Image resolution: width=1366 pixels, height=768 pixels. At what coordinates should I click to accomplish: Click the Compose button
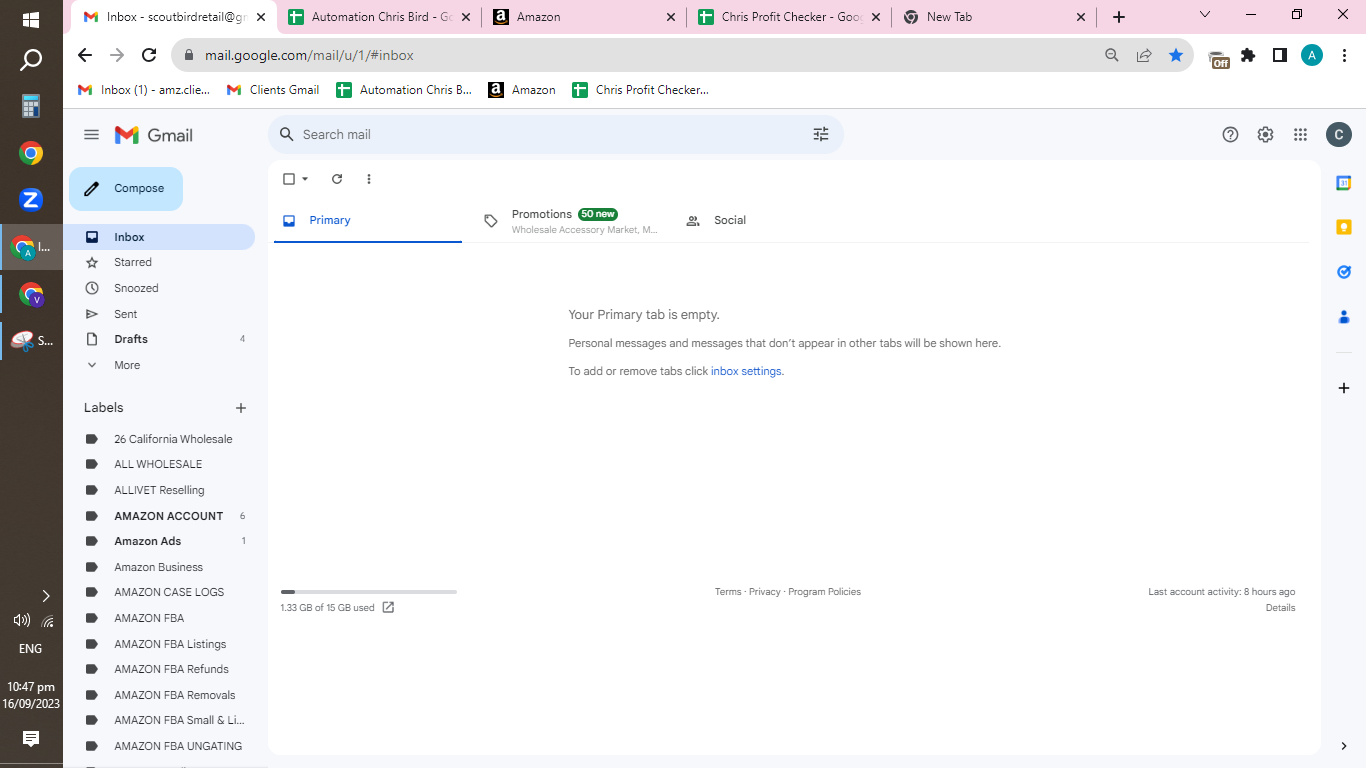[x=126, y=188]
